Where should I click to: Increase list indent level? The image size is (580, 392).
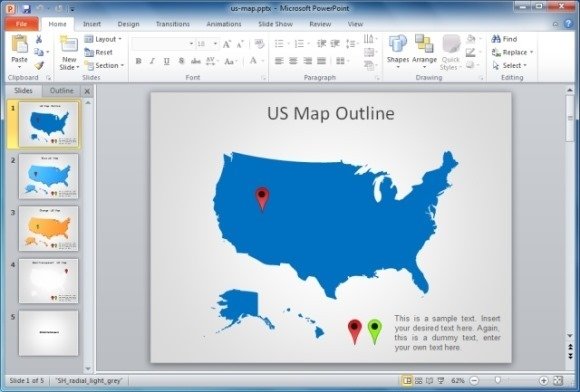[335, 44]
